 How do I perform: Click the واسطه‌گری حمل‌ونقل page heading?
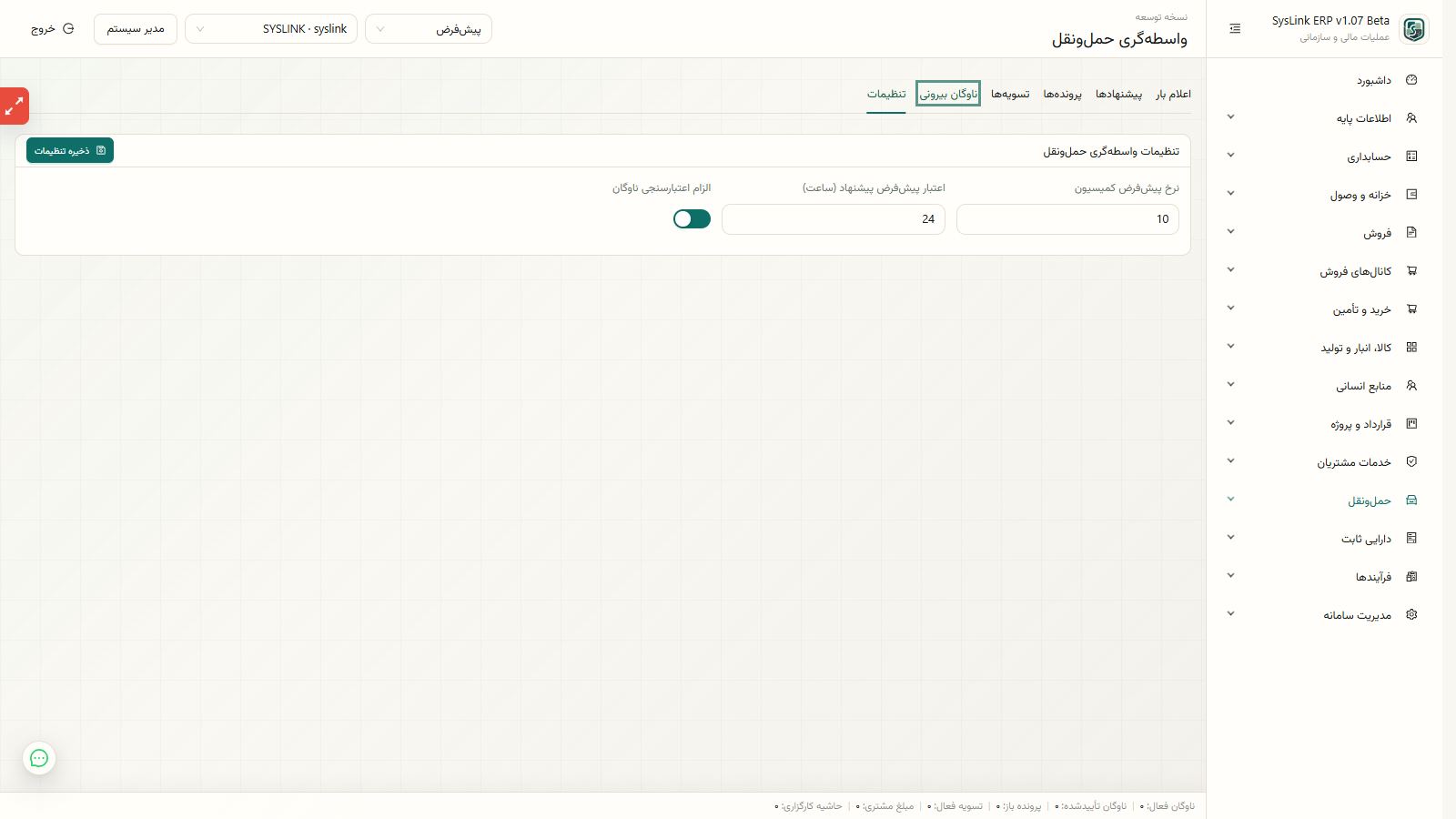pos(1119,39)
